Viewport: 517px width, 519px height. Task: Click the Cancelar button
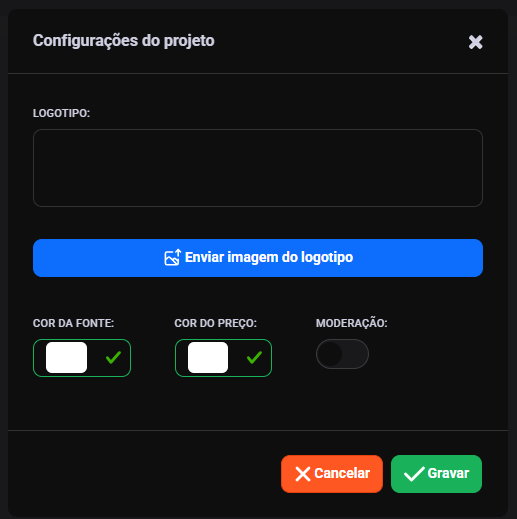332,474
